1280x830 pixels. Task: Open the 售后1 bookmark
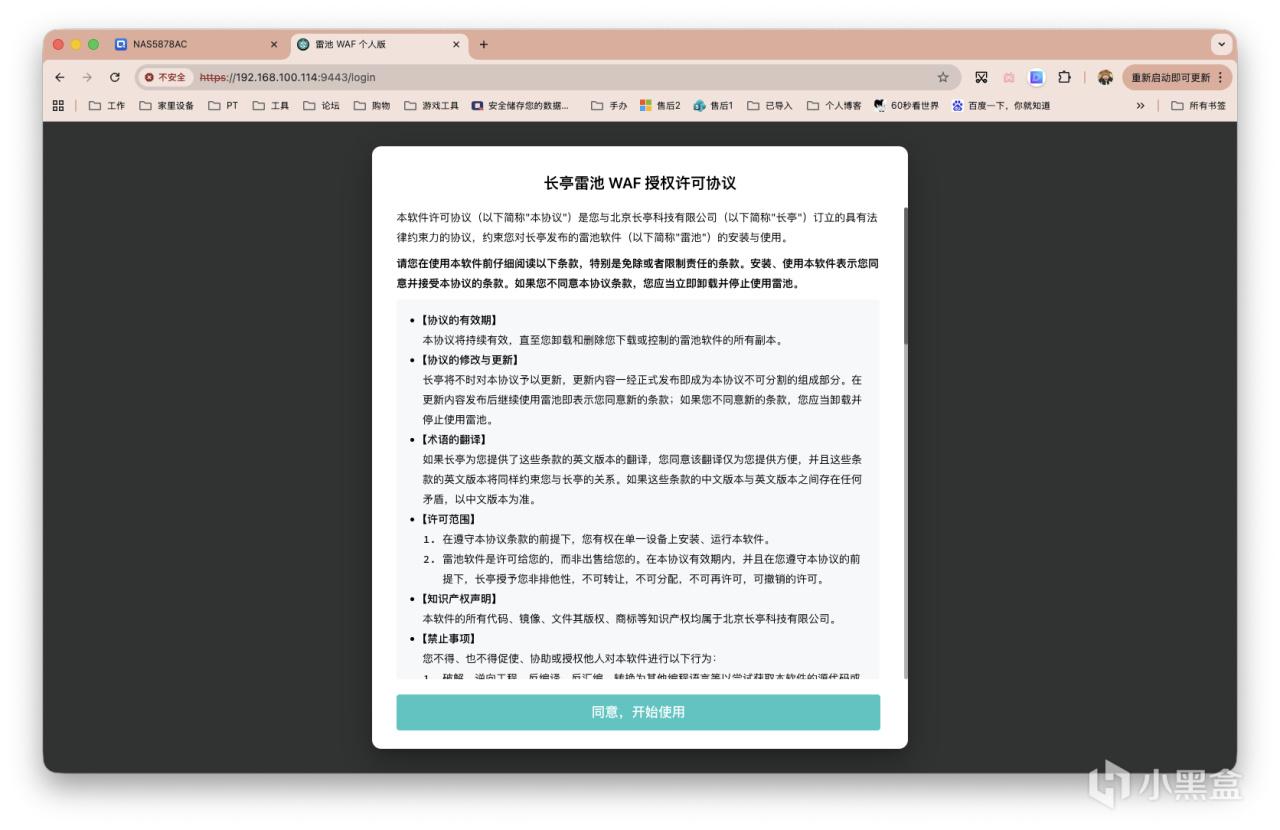713,105
